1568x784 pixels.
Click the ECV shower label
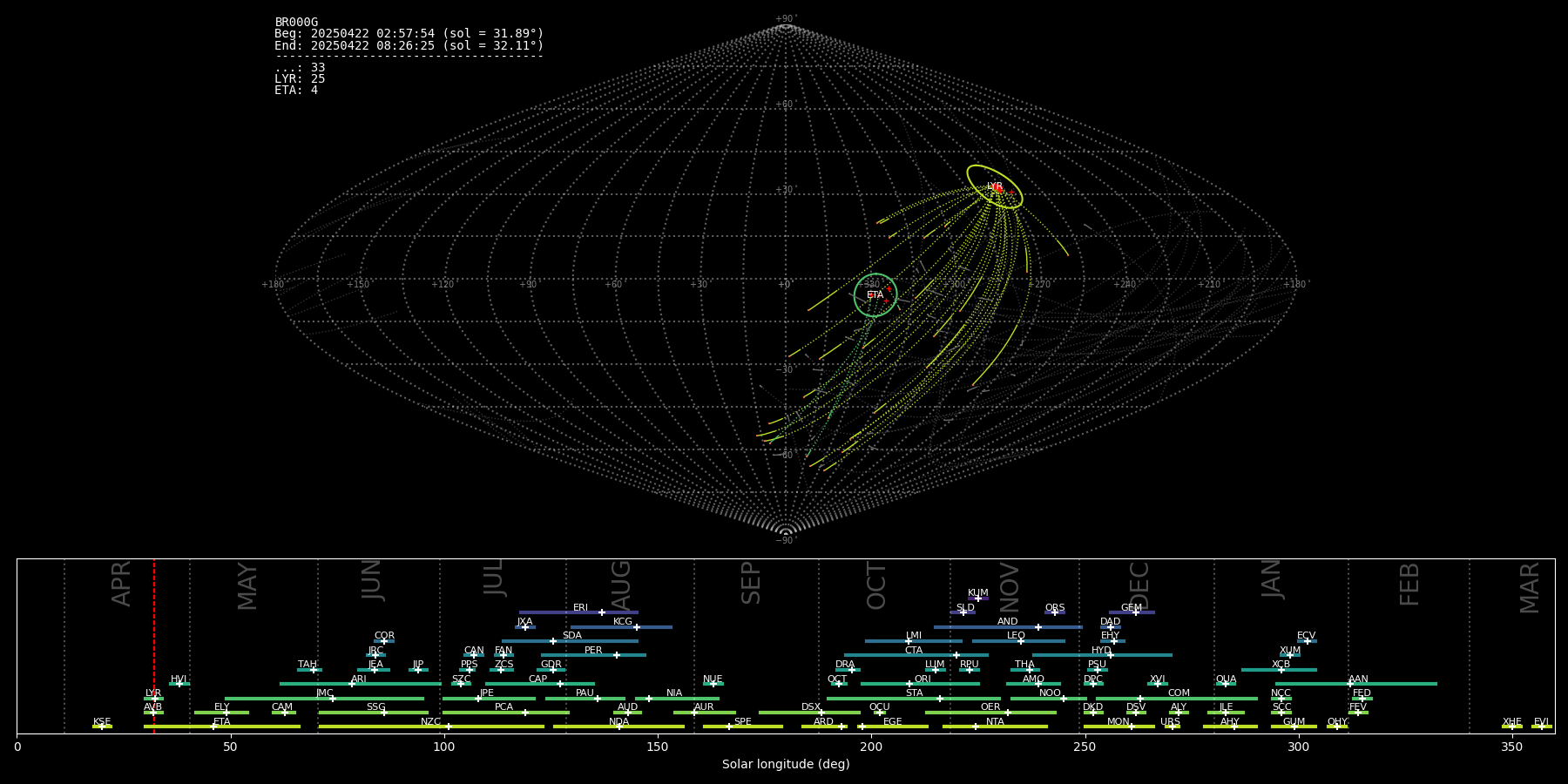(x=1307, y=636)
